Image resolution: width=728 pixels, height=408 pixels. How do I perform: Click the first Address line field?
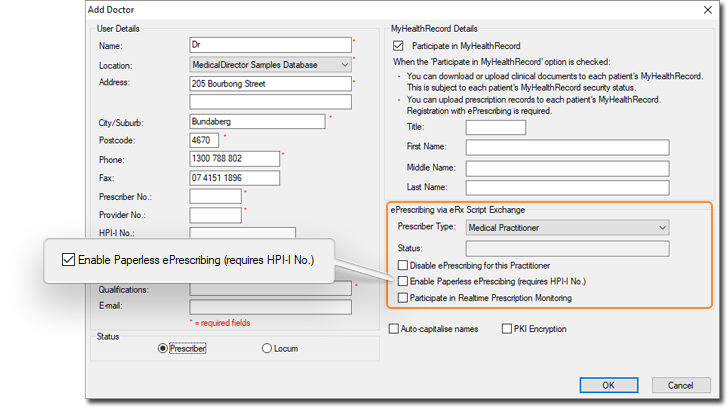(x=270, y=84)
